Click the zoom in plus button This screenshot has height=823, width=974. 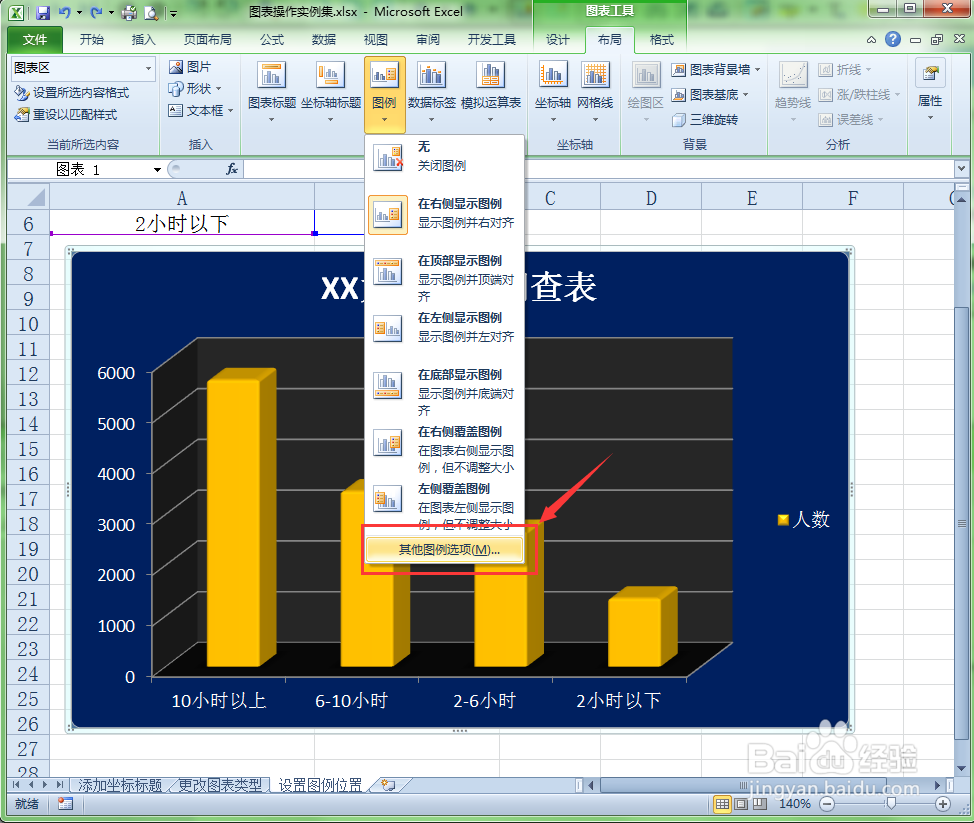[943, 804]
